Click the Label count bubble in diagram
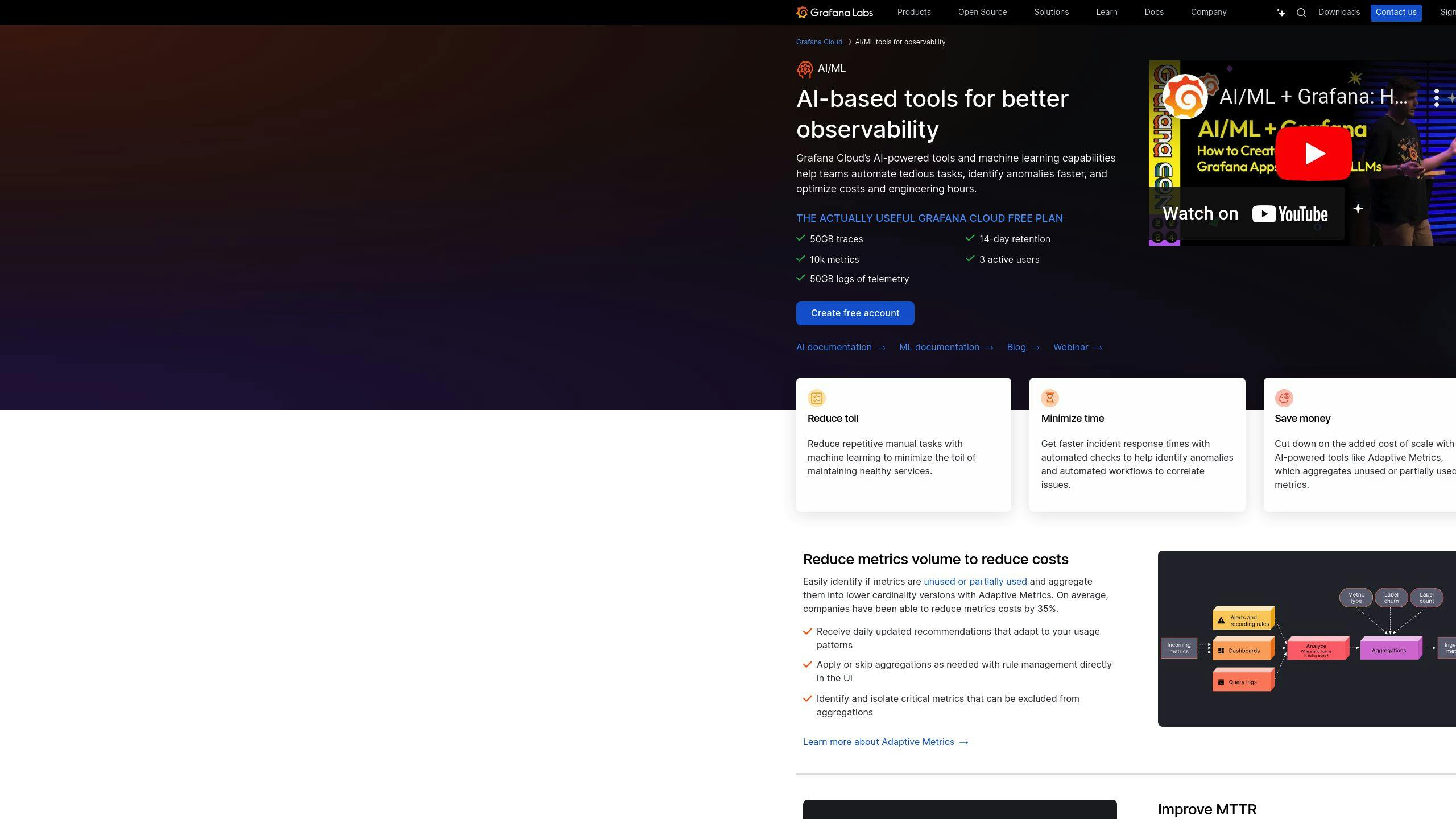1456x819 pixels. 1426,598
